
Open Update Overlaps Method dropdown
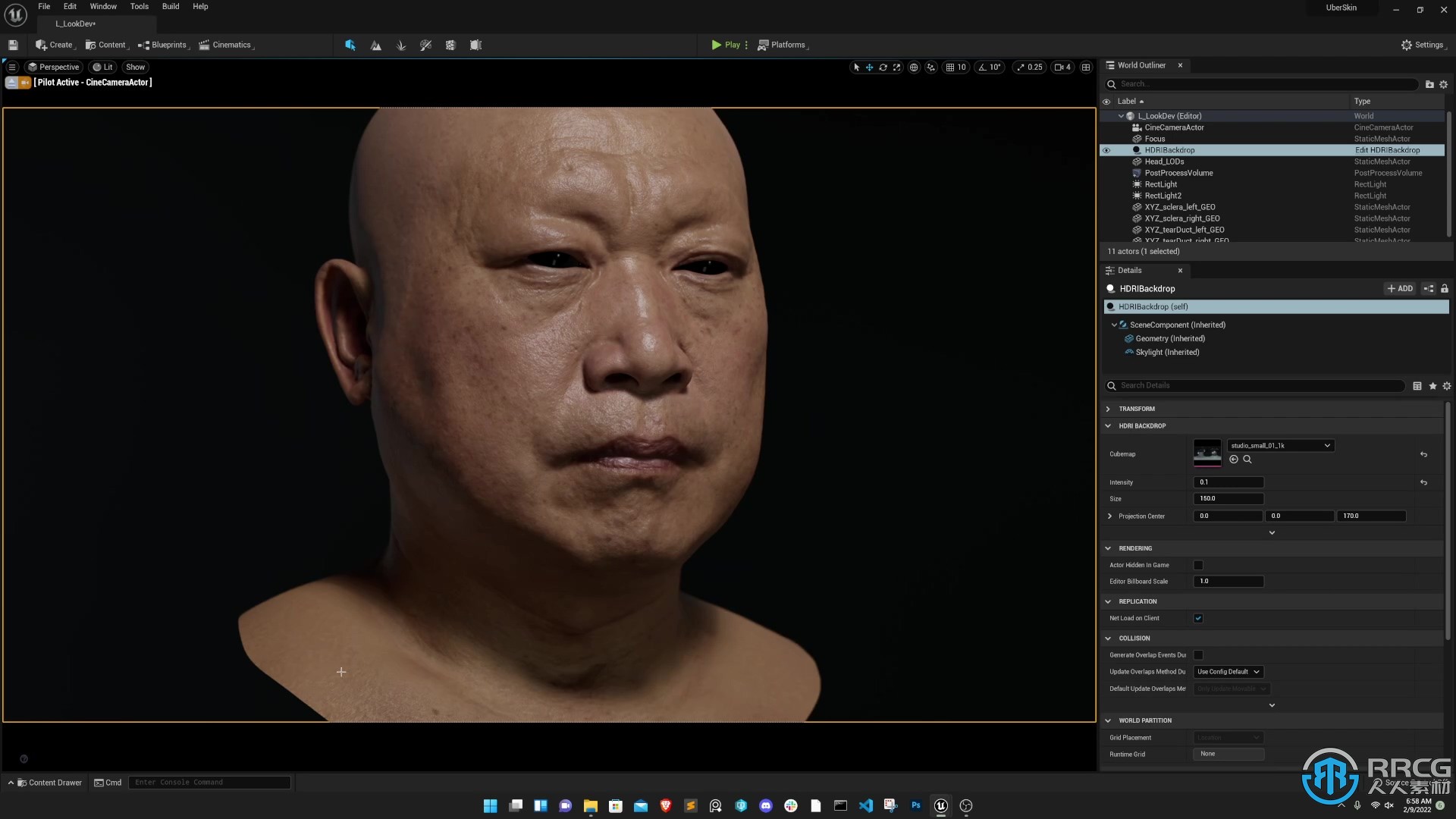[x=1228, y=672]
